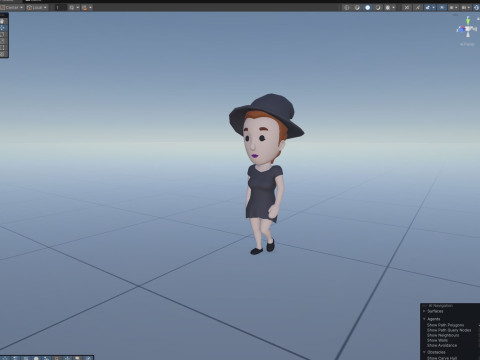Select the Rotate tool in tools overlay
The image size is (480, 360).
pyautogui.click(x=3, y=34)
